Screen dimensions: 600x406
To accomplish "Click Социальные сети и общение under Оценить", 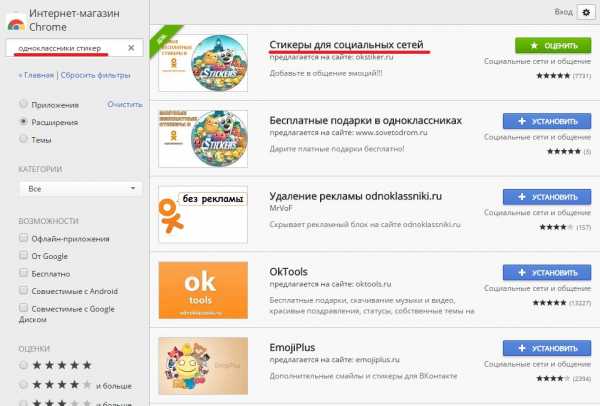I will [537, 61].
